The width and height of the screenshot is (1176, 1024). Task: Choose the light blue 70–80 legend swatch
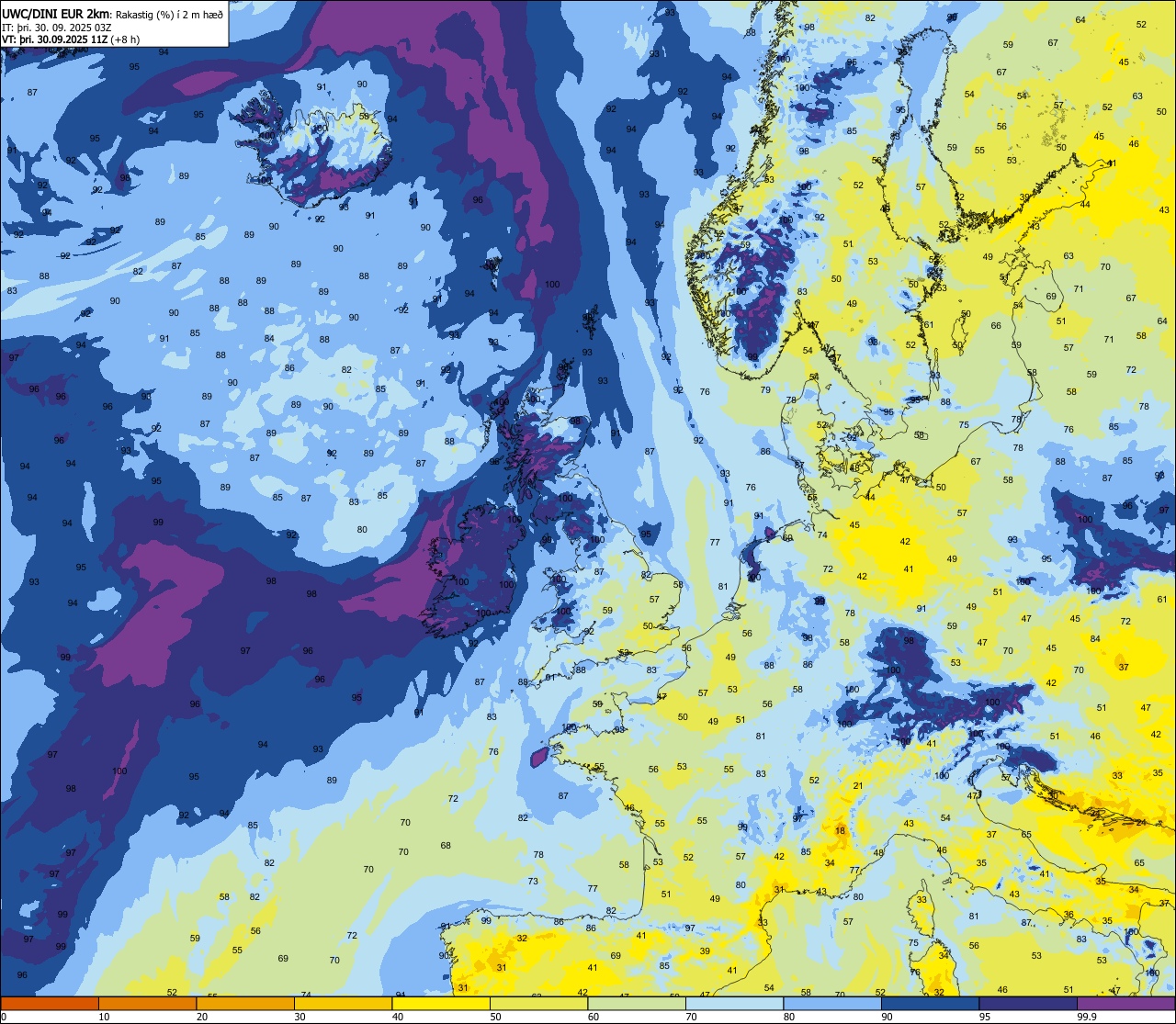pos(734,1003)
